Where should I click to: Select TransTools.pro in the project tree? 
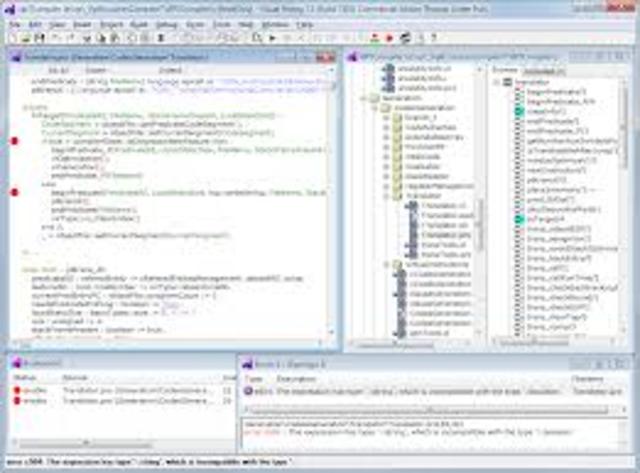[446, 255]
